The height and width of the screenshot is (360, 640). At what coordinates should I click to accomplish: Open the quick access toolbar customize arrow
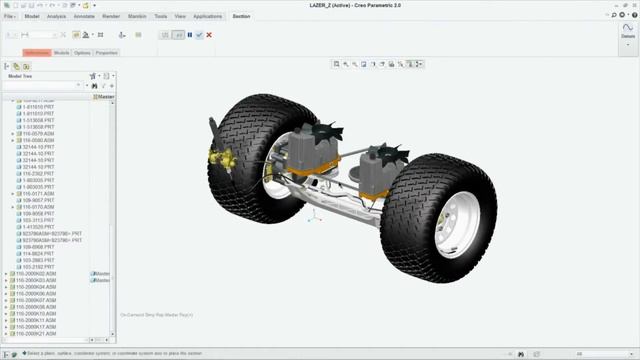[x=94, y=5]
